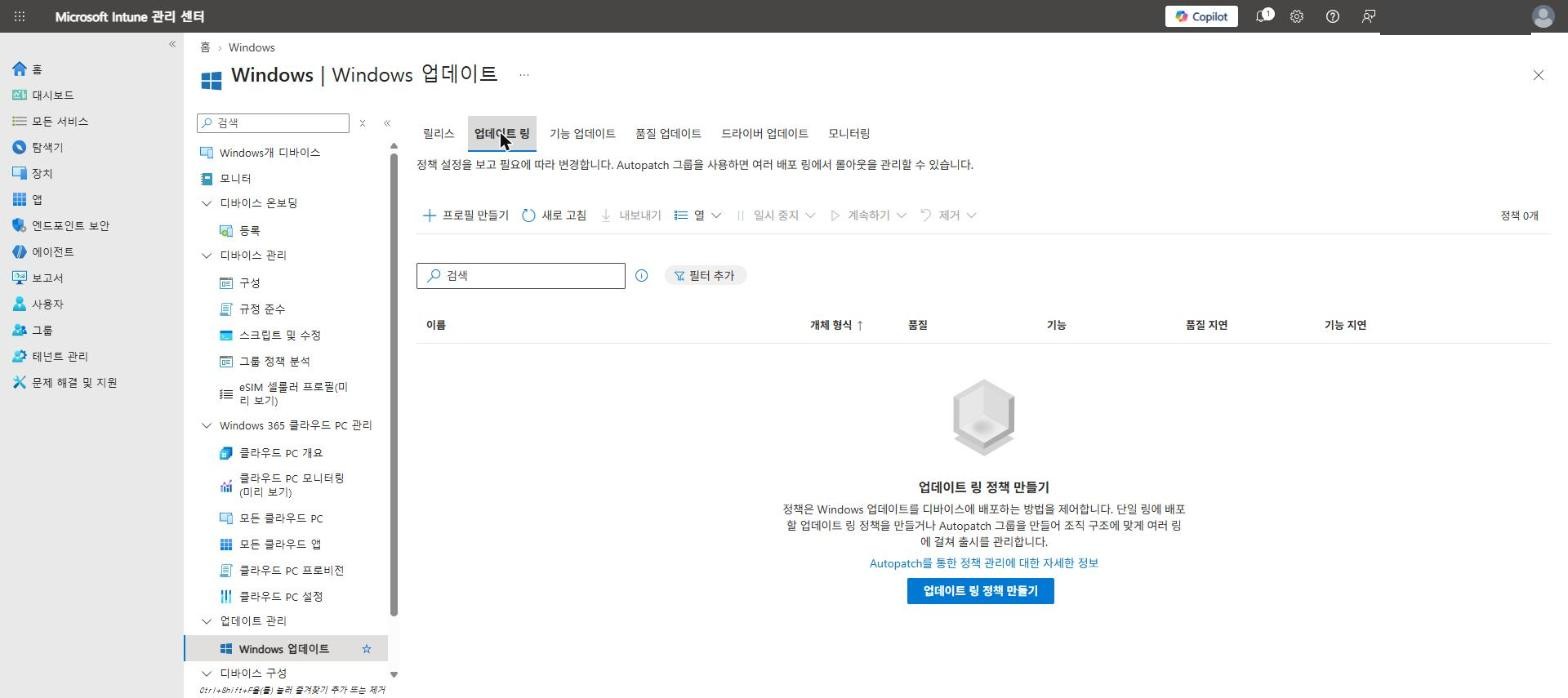The width and height of the screenshot is (1568, 698).
Task: Open the account avatar menu
Action: coord(1543,16)
